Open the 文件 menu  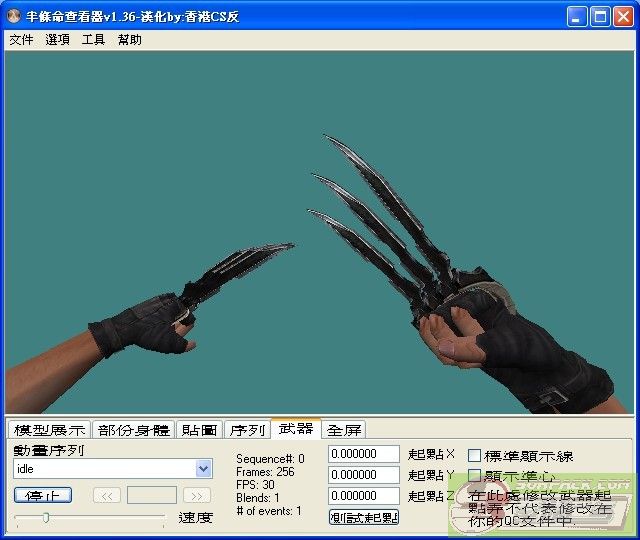pyautogui.click(x=21, y=40)
